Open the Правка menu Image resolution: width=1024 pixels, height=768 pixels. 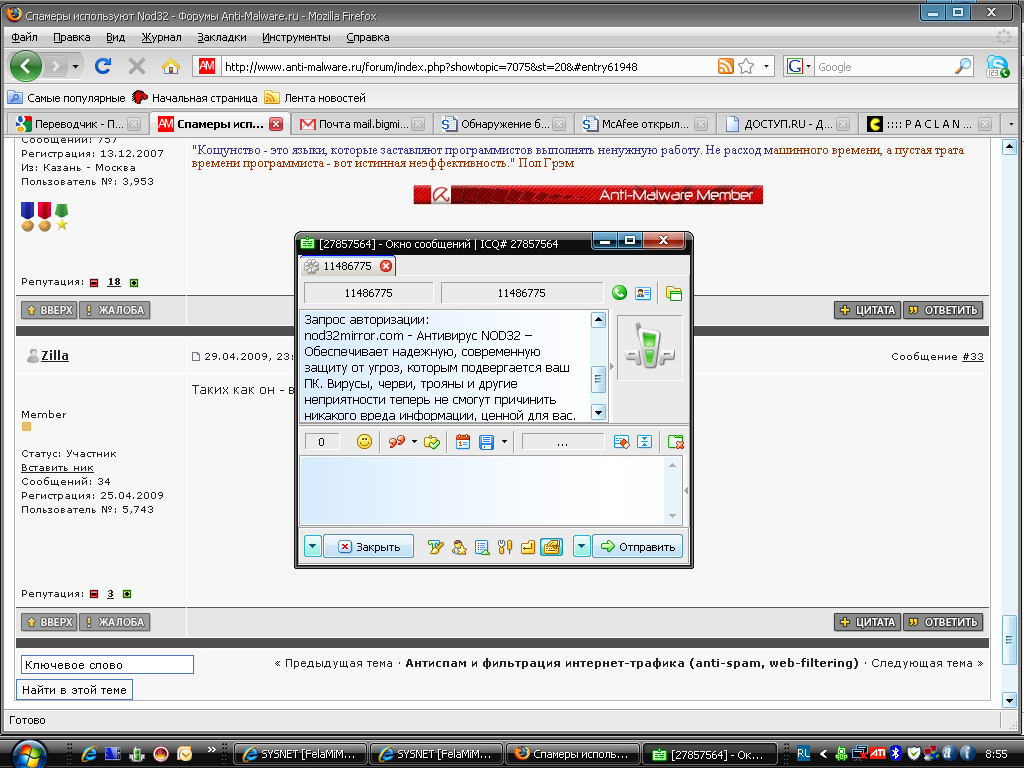(x=72, y=37)
